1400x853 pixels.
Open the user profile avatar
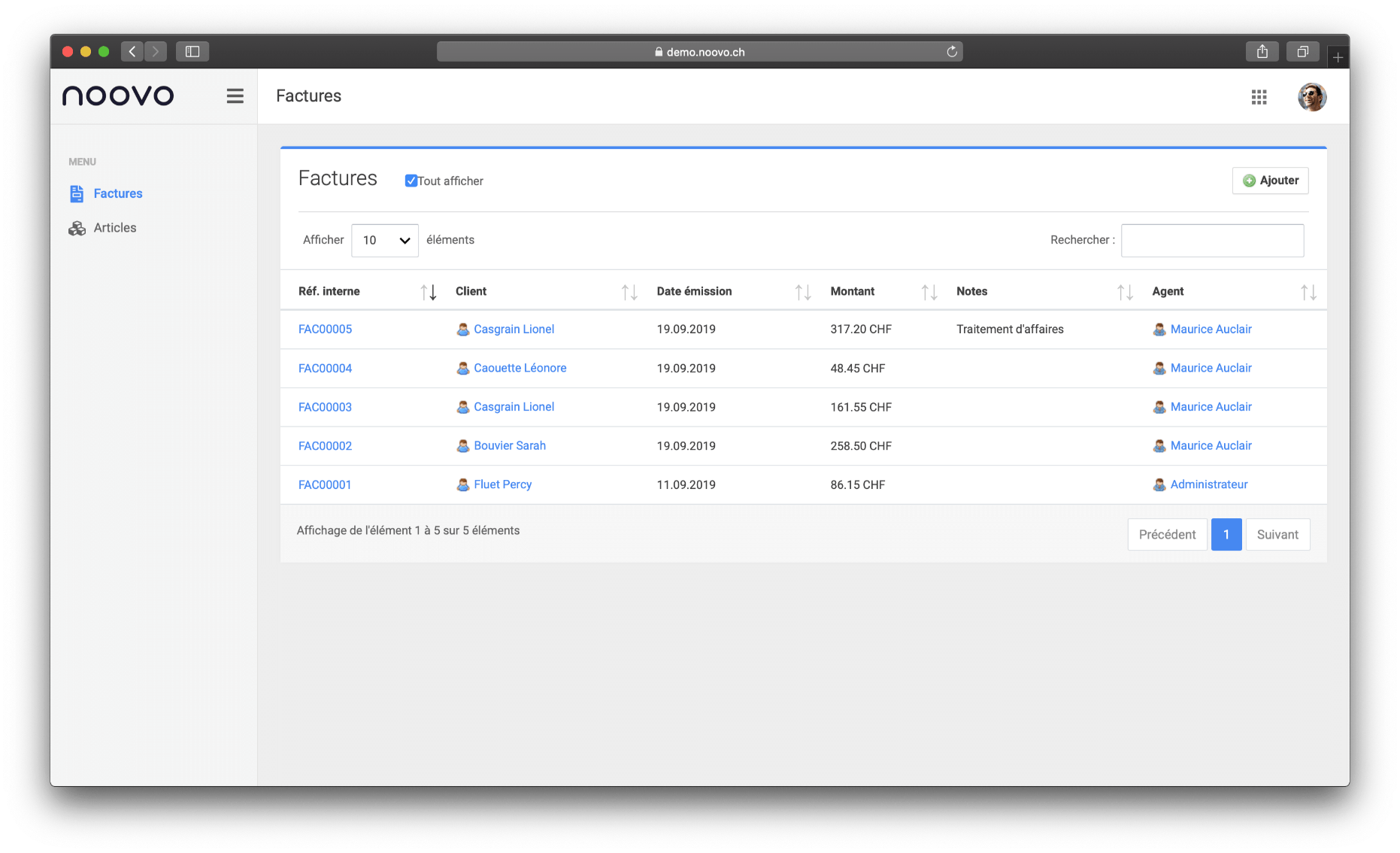click(1311, 97)
